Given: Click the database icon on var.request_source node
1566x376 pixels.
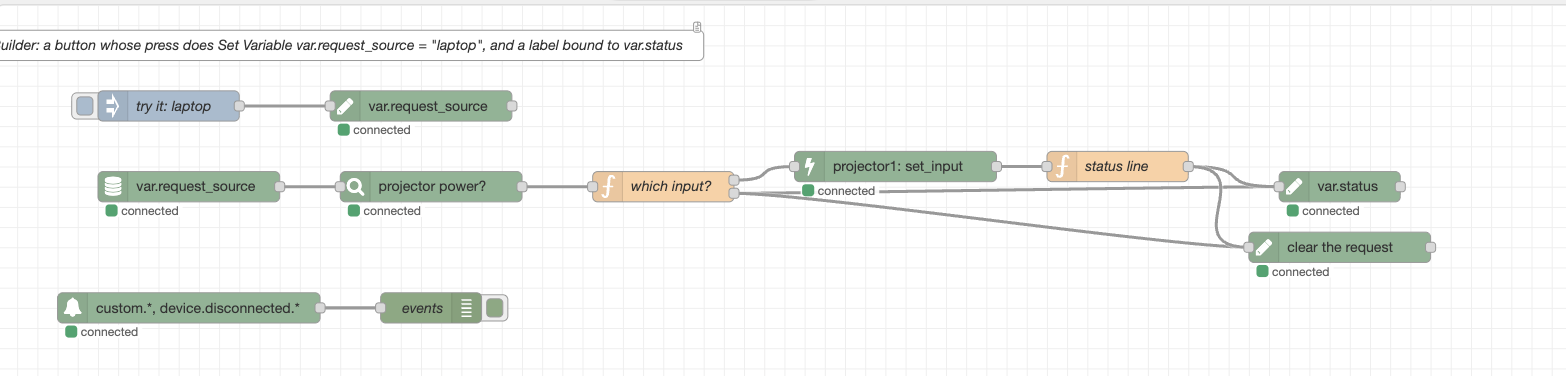Looking at the screenshot, I should 113,186.
